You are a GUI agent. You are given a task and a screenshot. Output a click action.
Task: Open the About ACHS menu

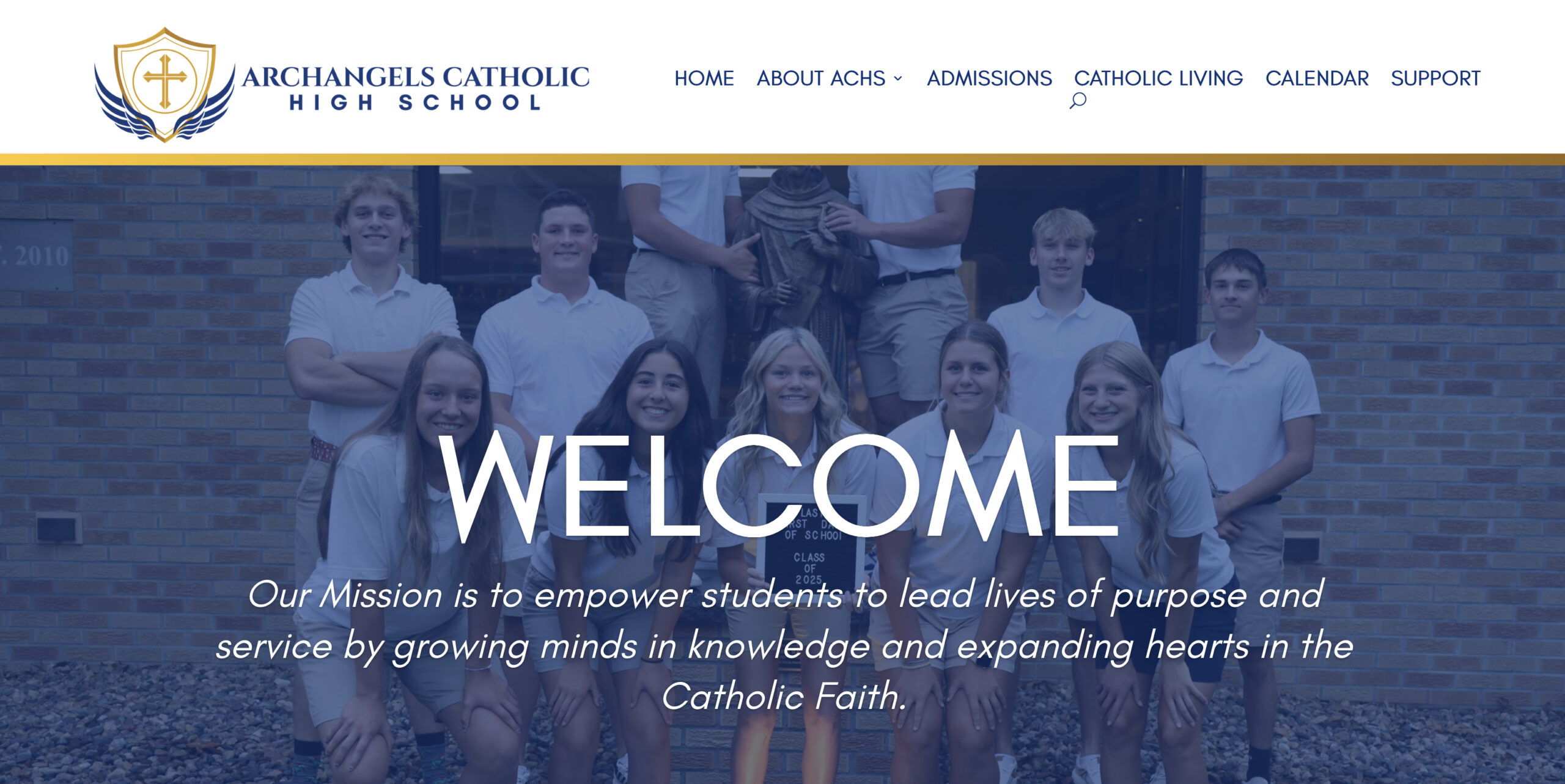coord(821,78)
